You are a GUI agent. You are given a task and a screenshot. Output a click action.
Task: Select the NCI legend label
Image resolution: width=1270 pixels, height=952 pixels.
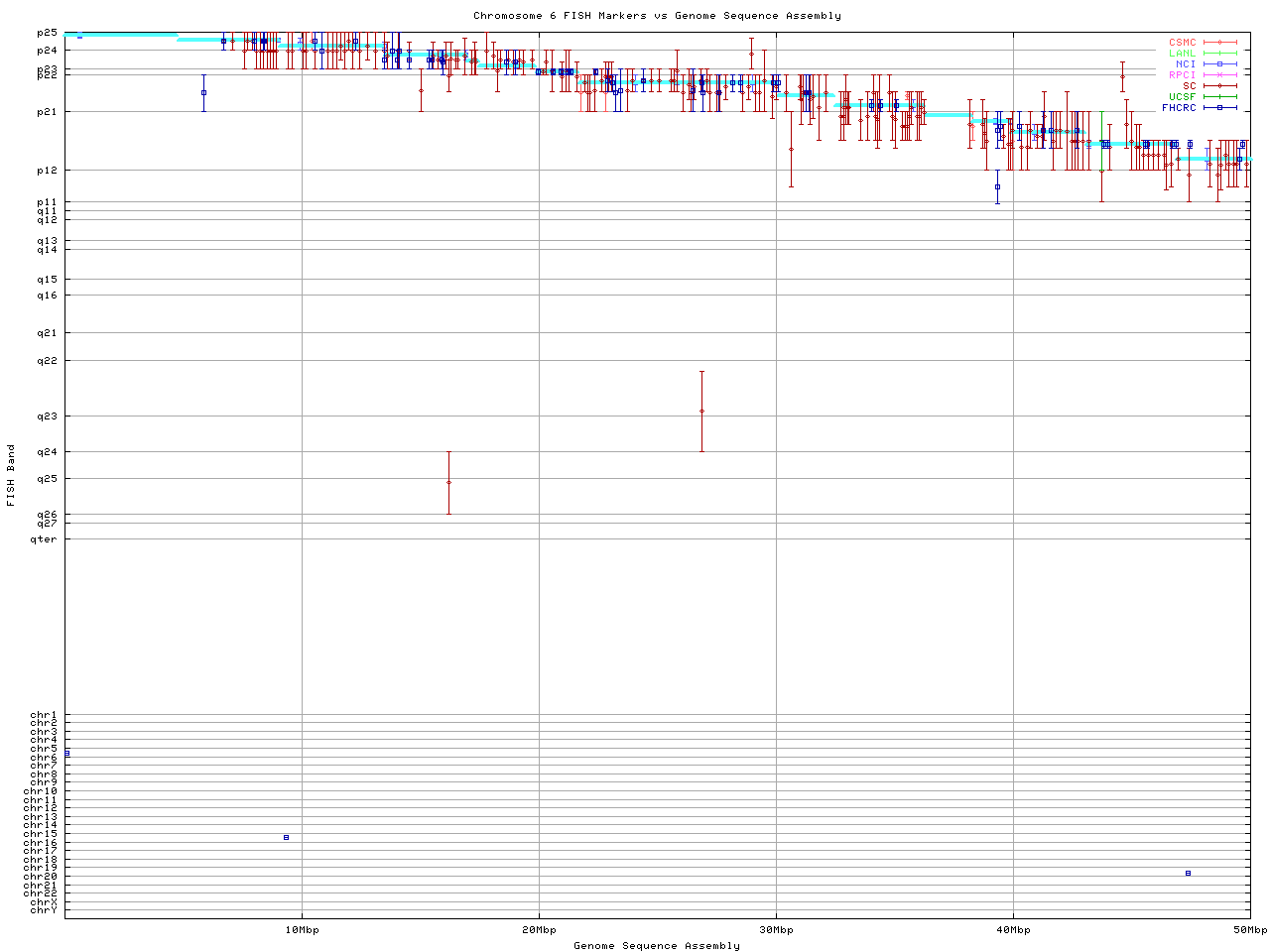click(x=1186, y=64)
